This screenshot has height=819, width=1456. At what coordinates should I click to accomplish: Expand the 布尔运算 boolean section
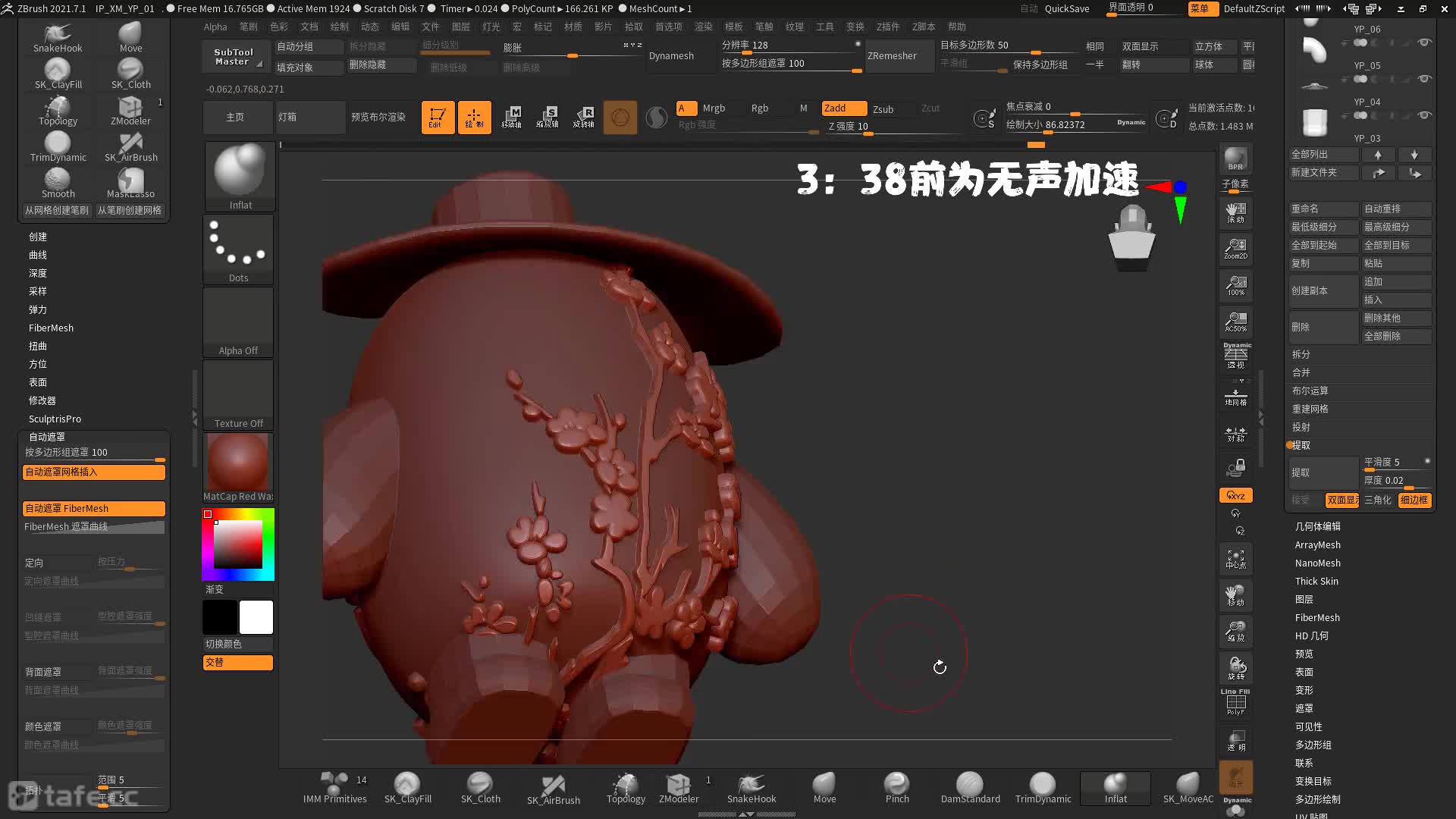pos(1310,391)
